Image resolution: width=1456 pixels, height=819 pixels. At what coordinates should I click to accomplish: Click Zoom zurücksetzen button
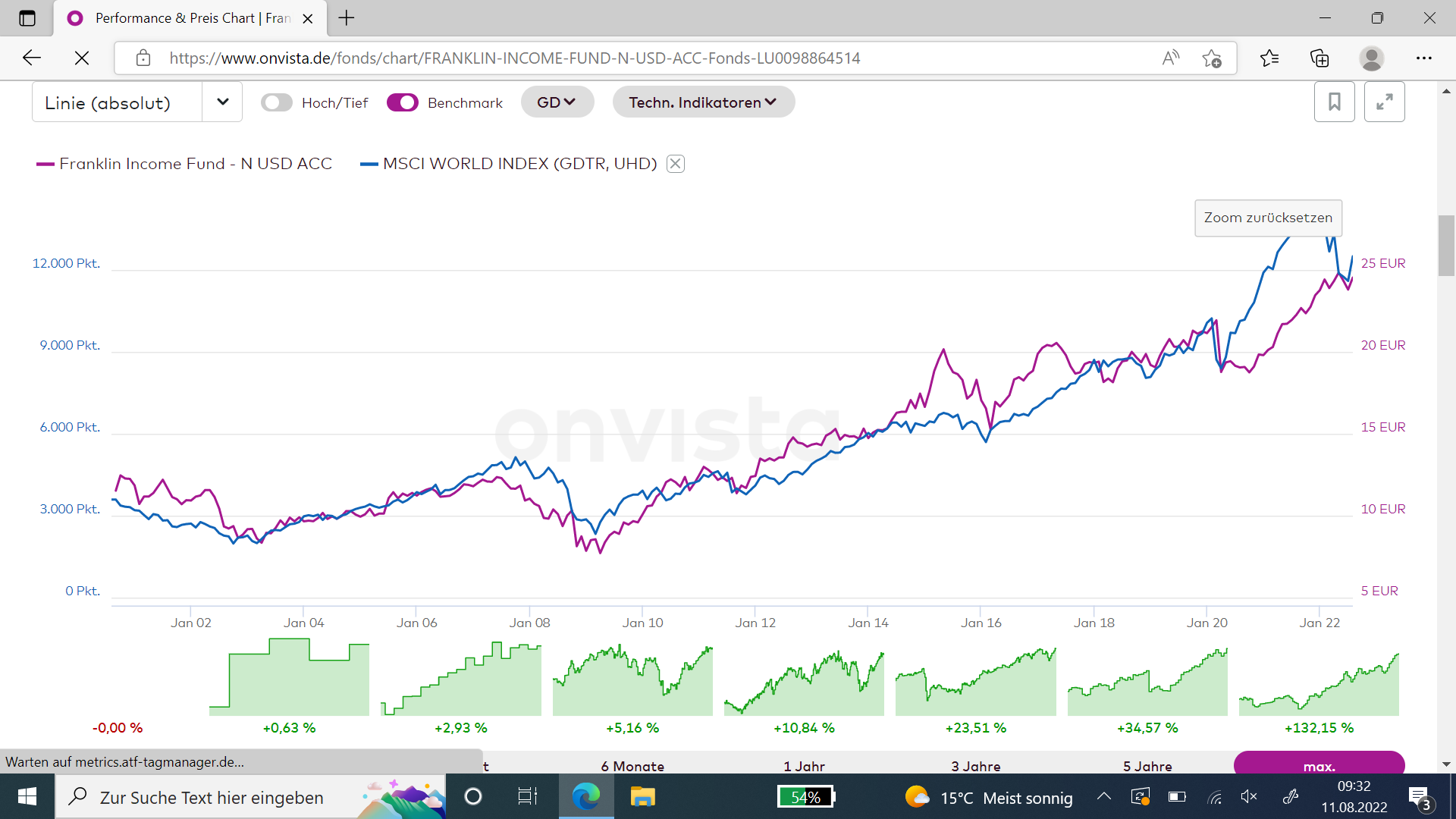coord(1268,218)
